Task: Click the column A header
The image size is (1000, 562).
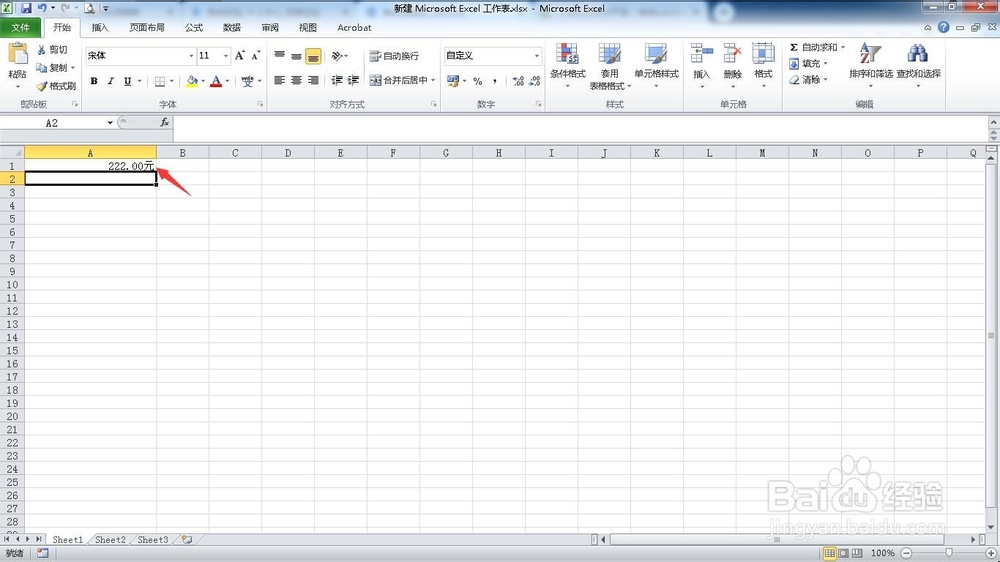Action: (91, 153)
